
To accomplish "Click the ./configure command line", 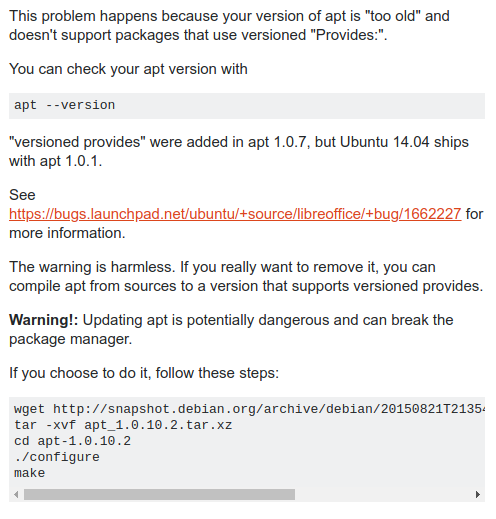I will (x=57, y=457).
